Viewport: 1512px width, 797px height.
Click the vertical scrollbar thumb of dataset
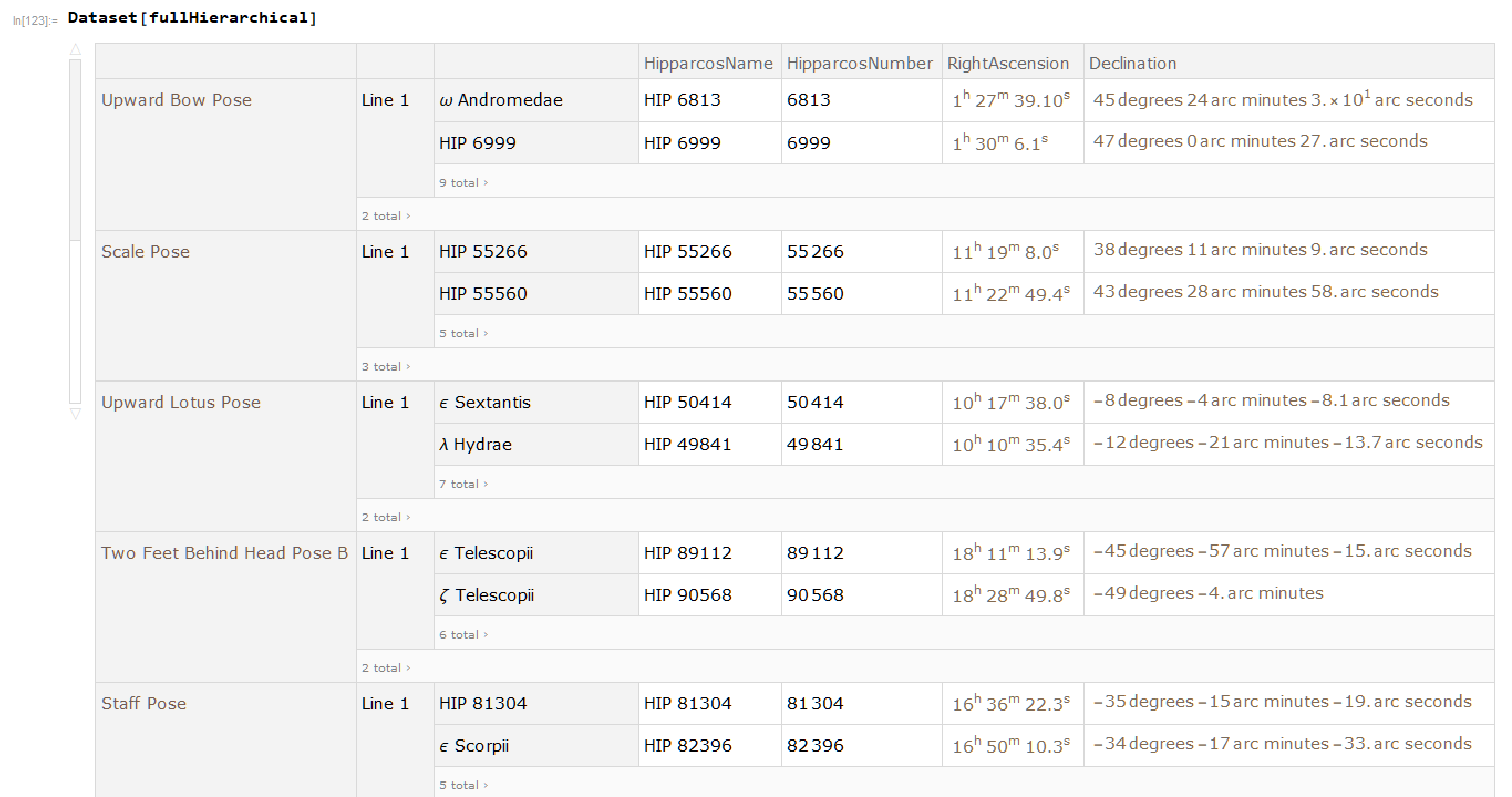(x=75, y=150)
